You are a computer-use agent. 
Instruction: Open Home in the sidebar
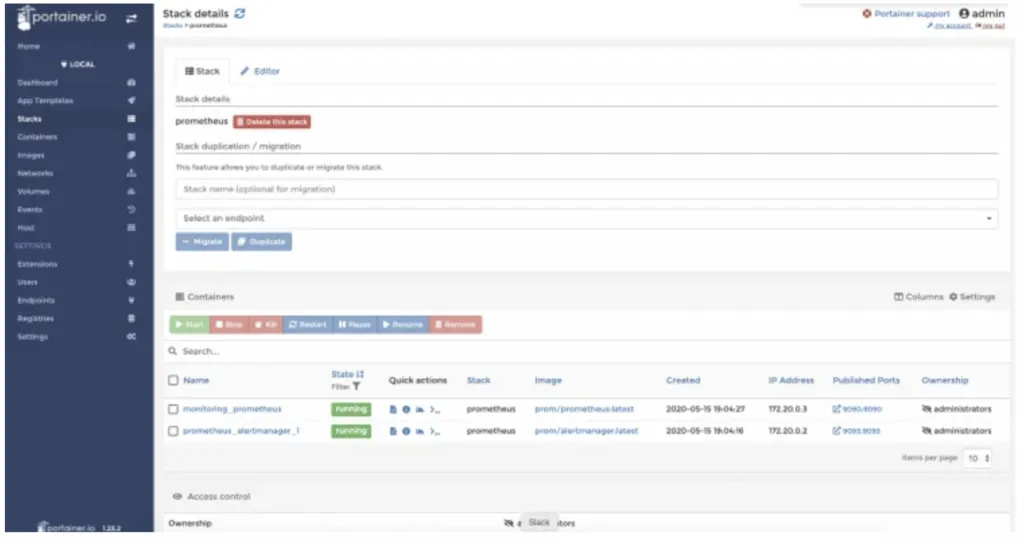click(29, 46)
